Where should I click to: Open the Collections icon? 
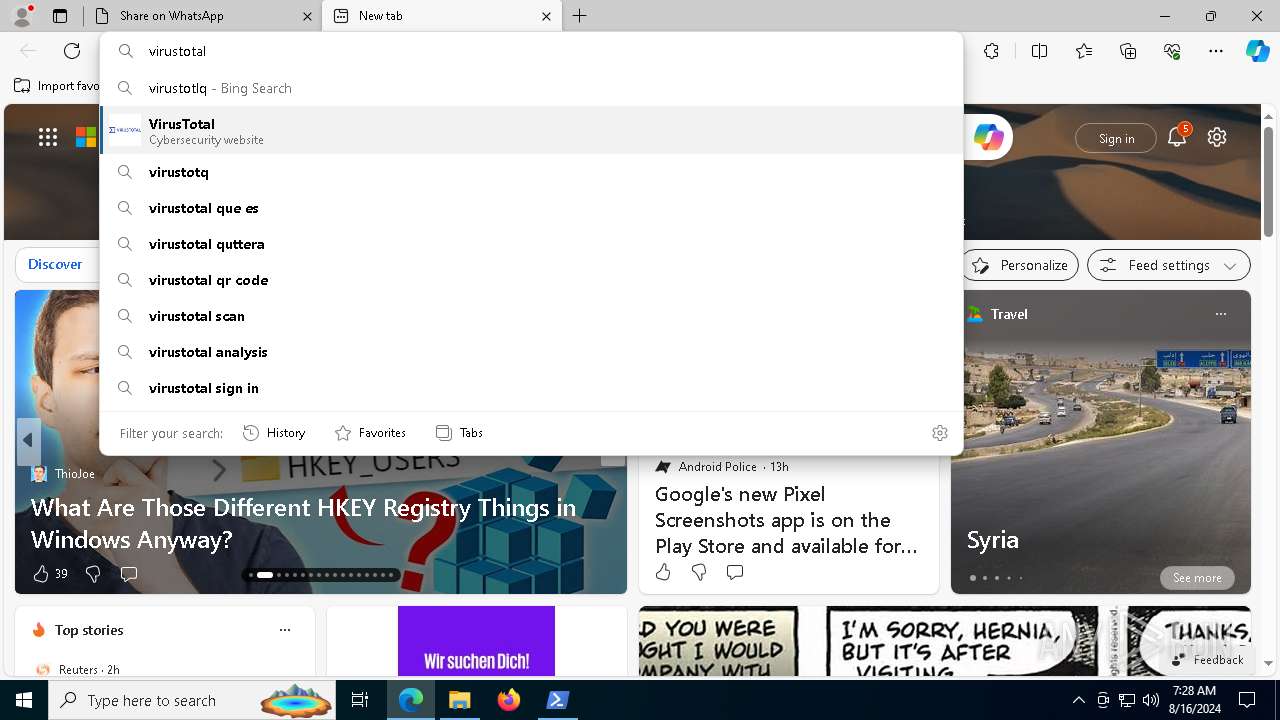point(1128,51)
